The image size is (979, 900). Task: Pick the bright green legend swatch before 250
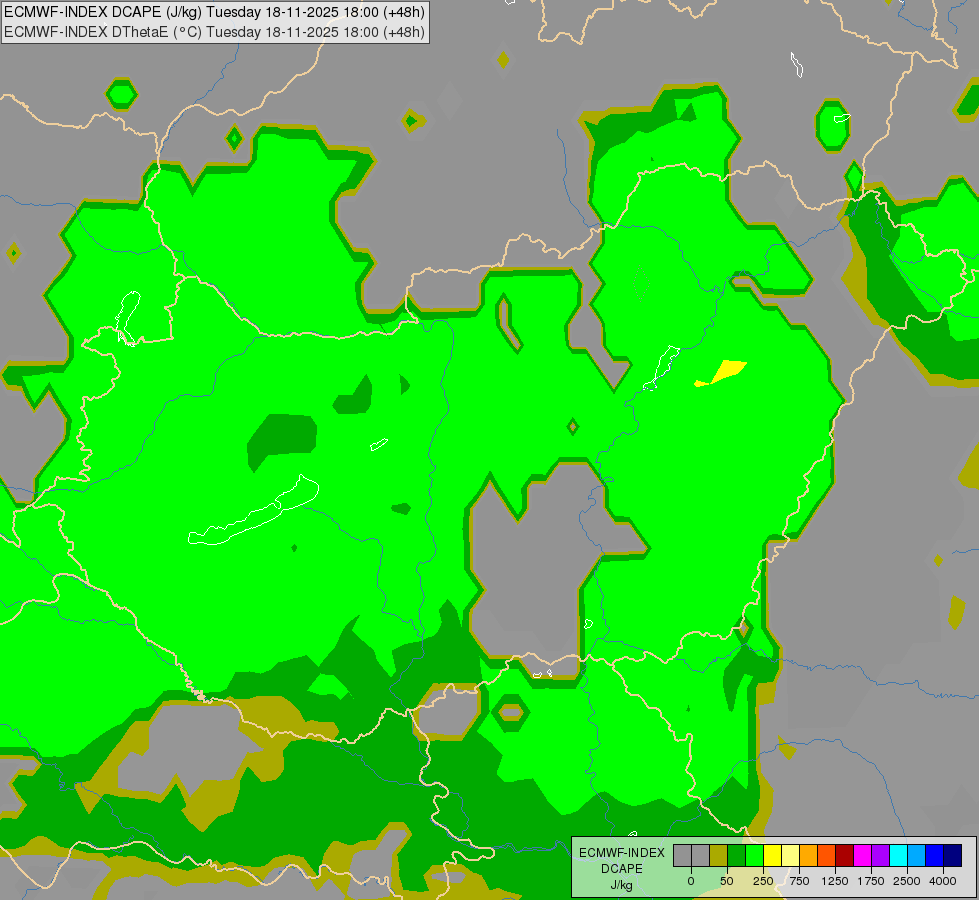754,855
